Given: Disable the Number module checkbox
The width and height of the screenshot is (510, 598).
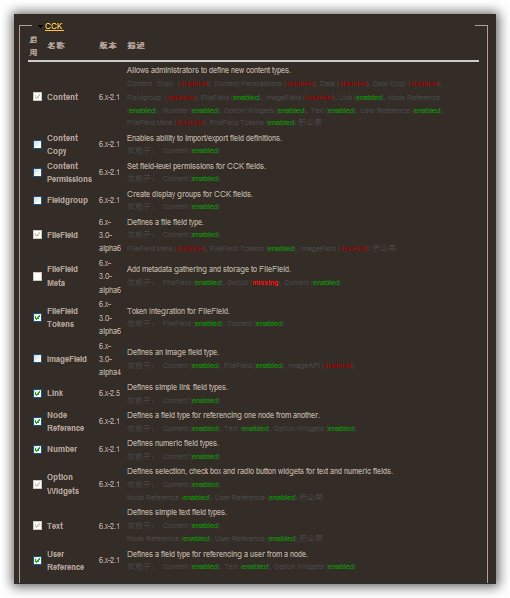Looking at the screenshot, I should (x=37, y=450).
